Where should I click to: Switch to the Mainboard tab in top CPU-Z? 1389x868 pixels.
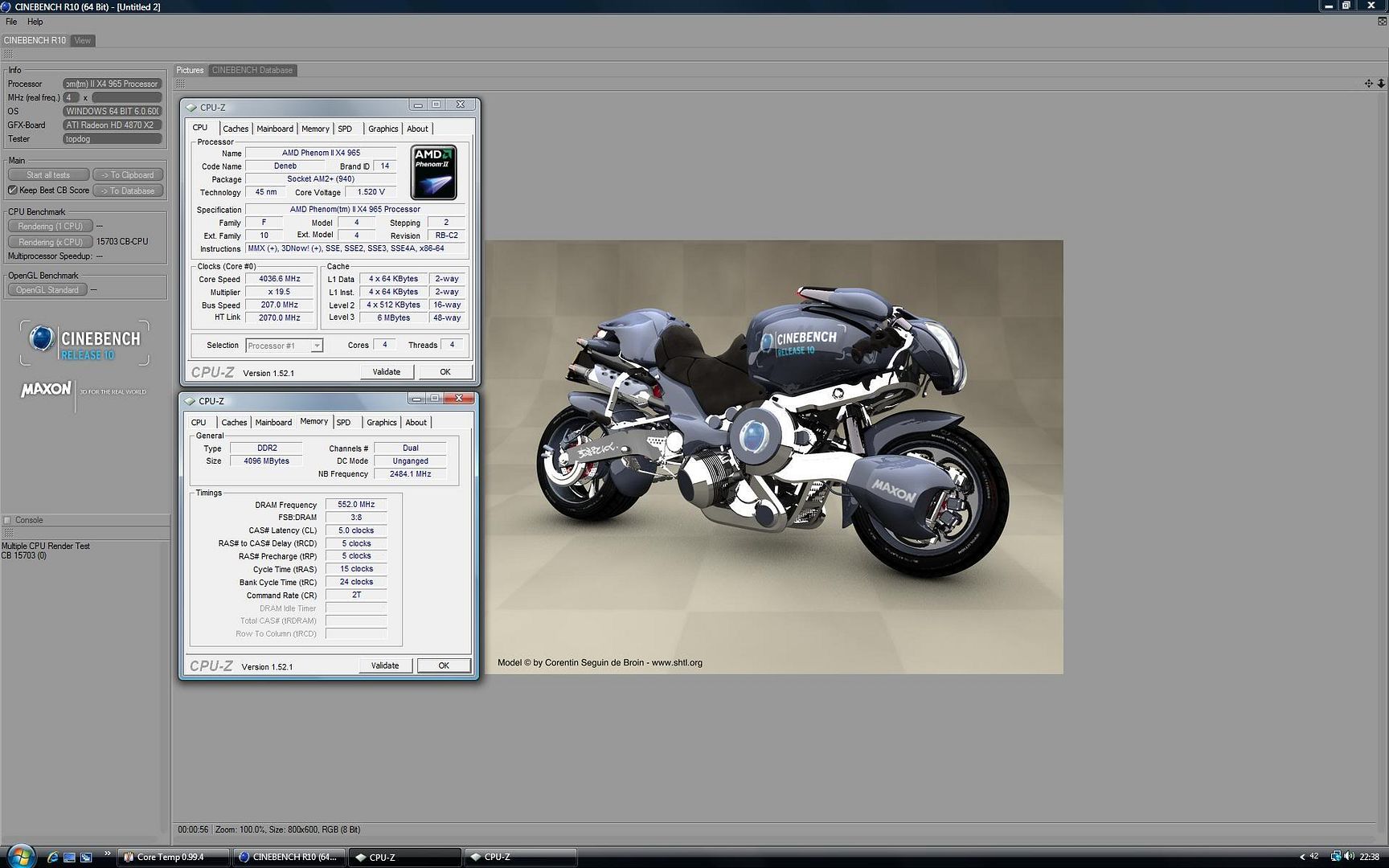coord(275,129)
